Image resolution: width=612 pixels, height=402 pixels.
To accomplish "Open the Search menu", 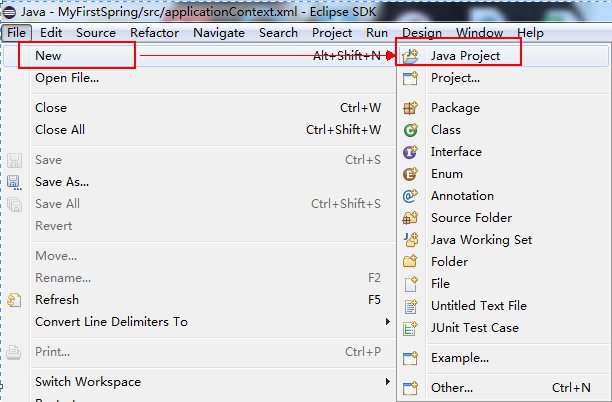I will pos(278,33).
